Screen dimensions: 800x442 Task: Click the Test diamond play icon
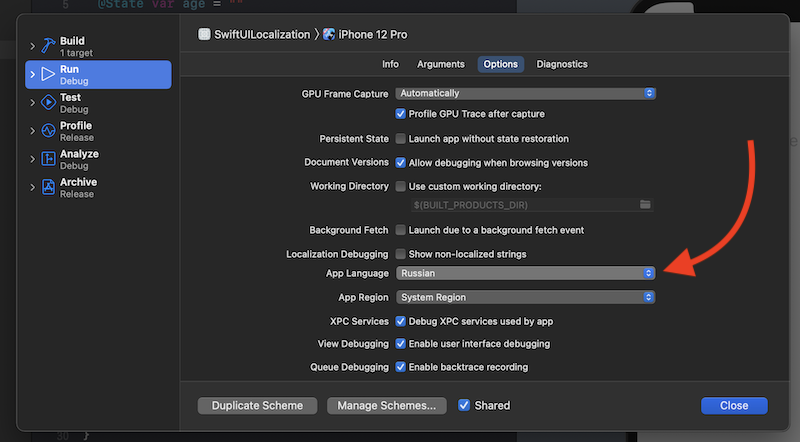pos(48,103)
